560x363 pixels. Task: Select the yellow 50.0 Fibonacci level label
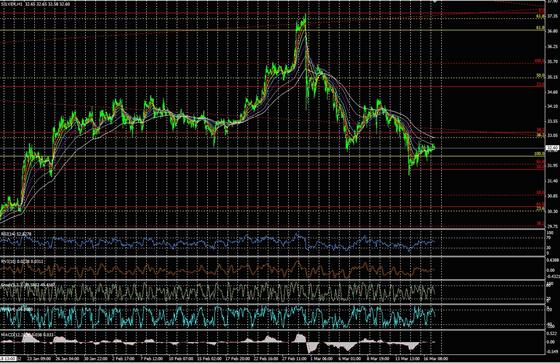click(x=540, y=75)
